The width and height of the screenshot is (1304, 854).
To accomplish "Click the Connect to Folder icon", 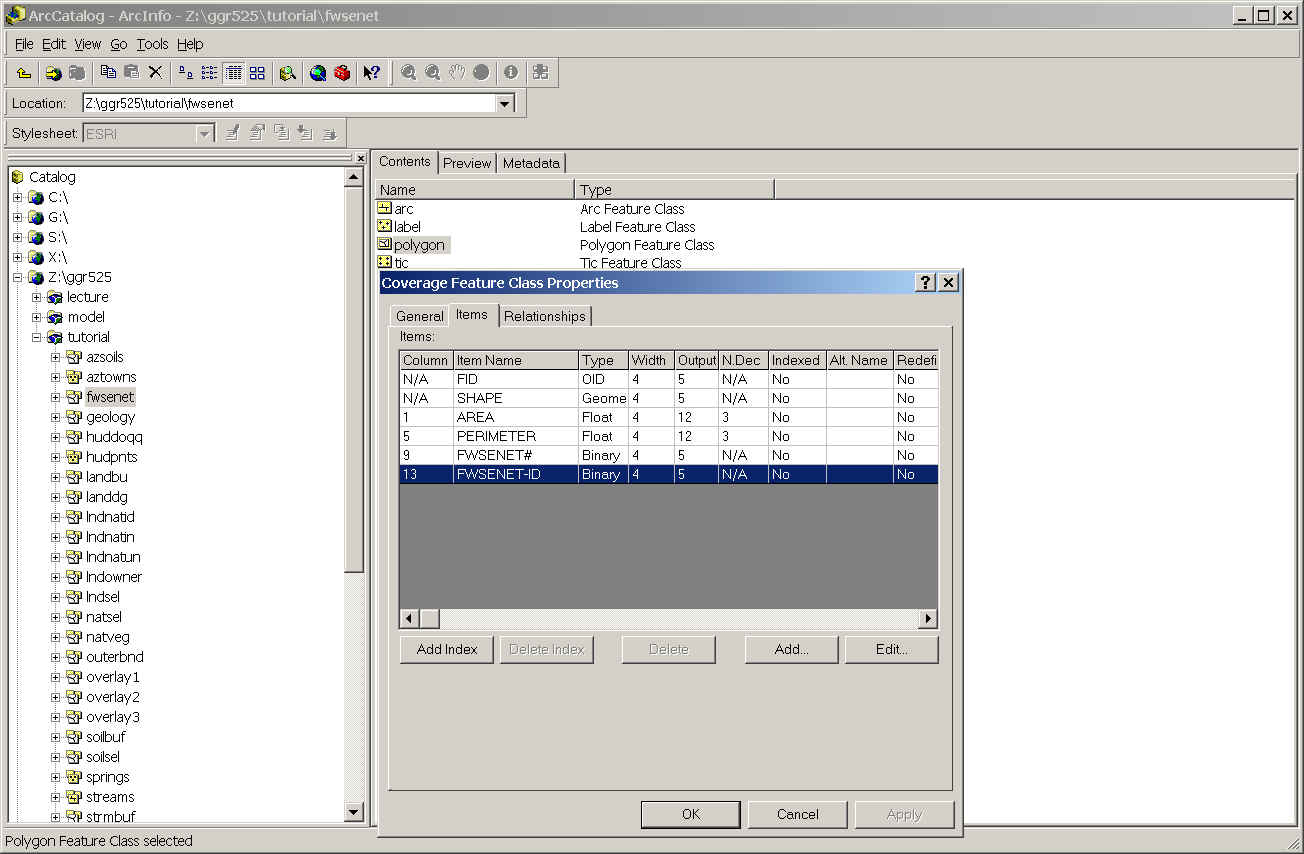I will (53, 73).
